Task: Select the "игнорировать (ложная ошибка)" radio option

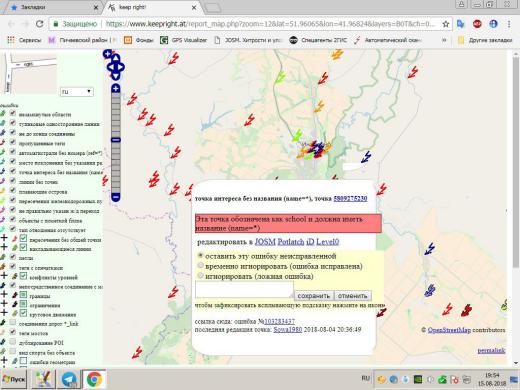Action: coord(200,276)
